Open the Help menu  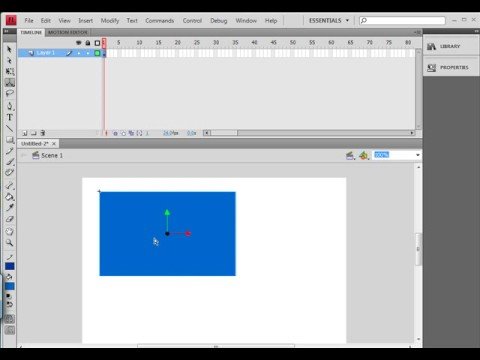tap(271, 21)
